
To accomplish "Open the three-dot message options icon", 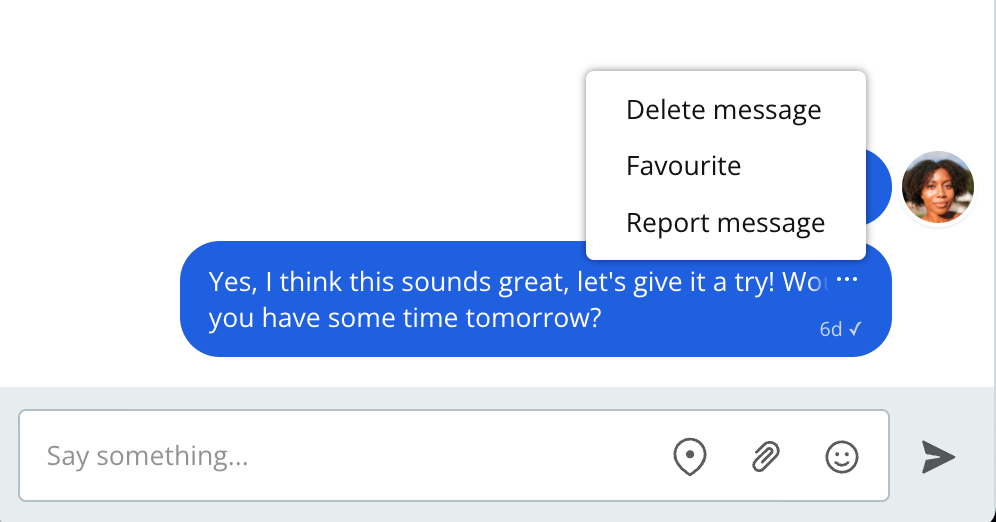I will 847,279.
